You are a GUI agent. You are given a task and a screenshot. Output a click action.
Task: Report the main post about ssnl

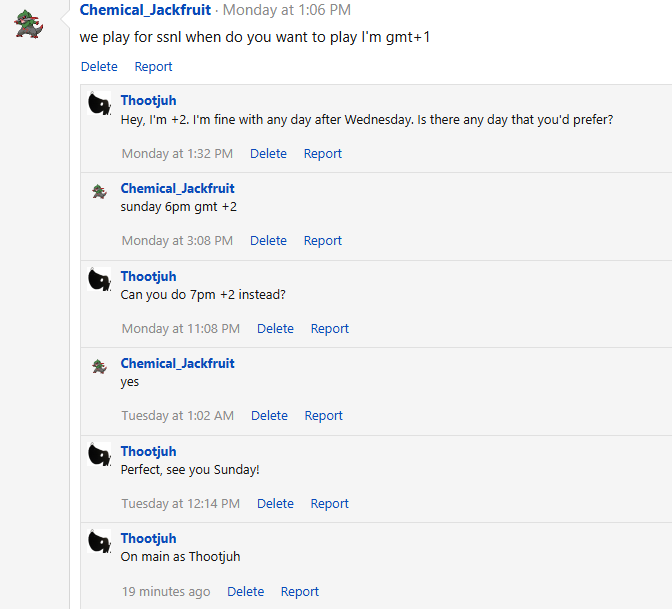[153, 67]
